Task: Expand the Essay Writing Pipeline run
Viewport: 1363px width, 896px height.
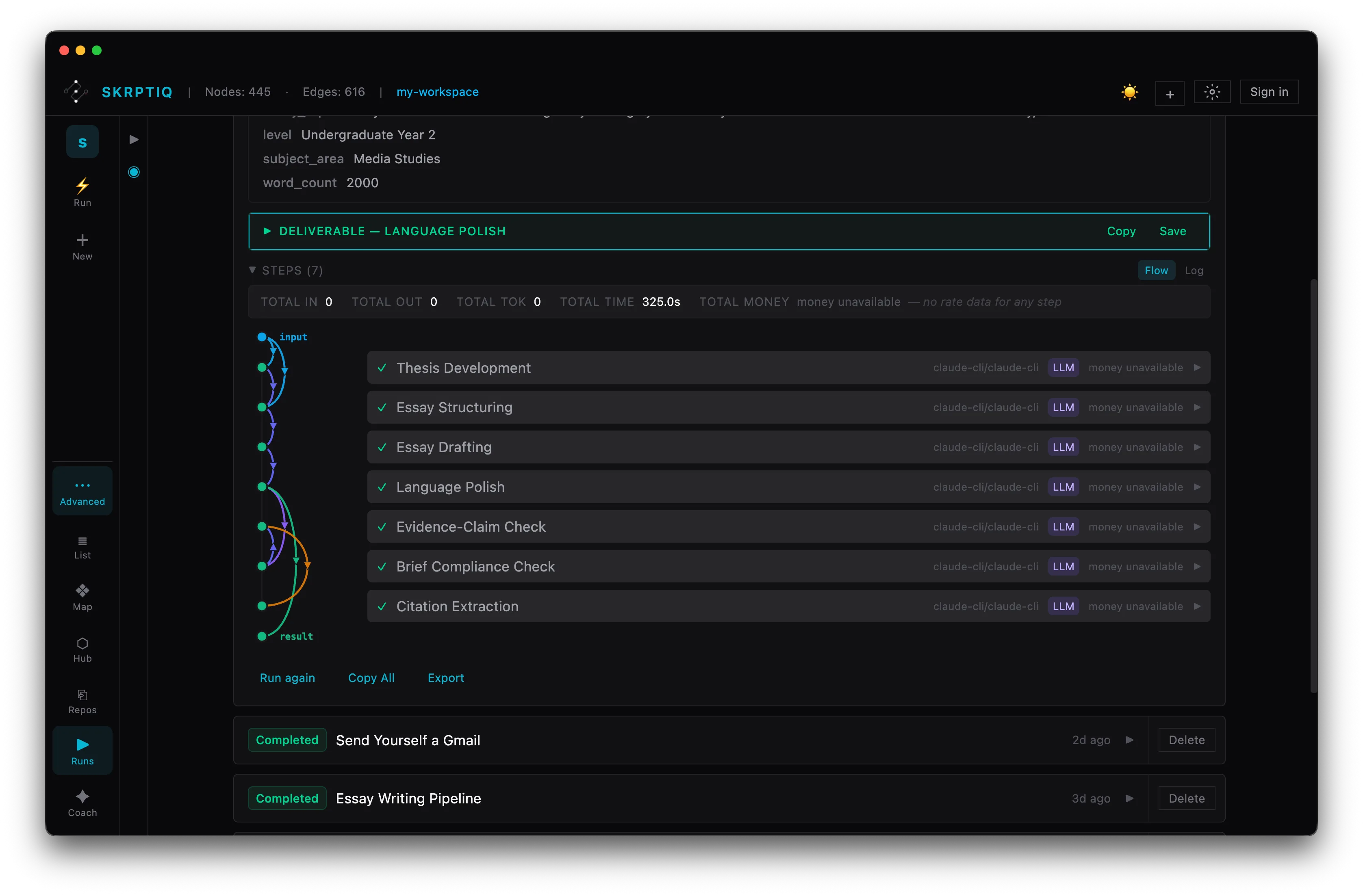Action: pos(1129,798)
